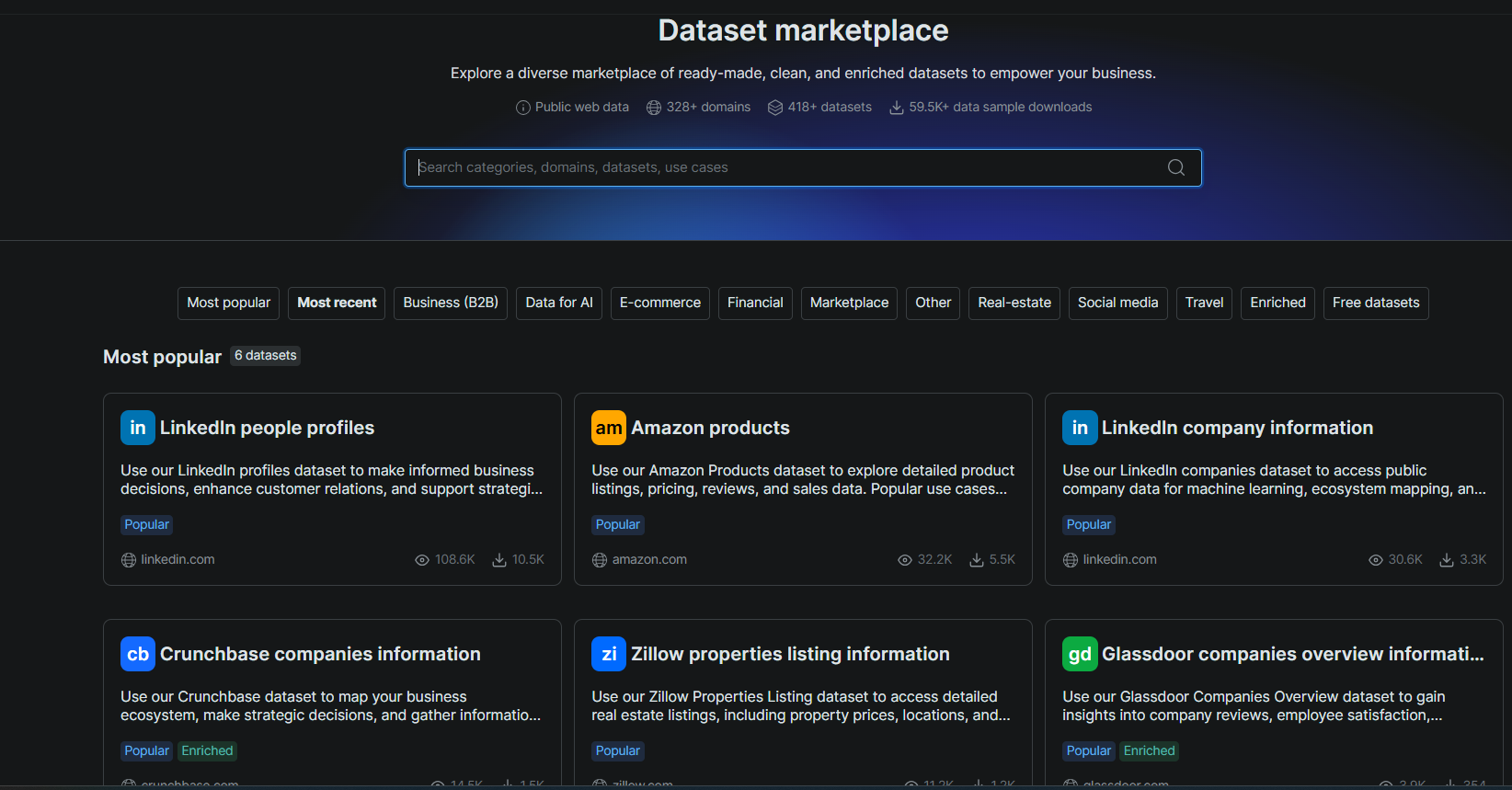The width and height of the screenshot is (1512, 790).
Task: Select the E-commerce category tab
Action: tap(660, 303)
